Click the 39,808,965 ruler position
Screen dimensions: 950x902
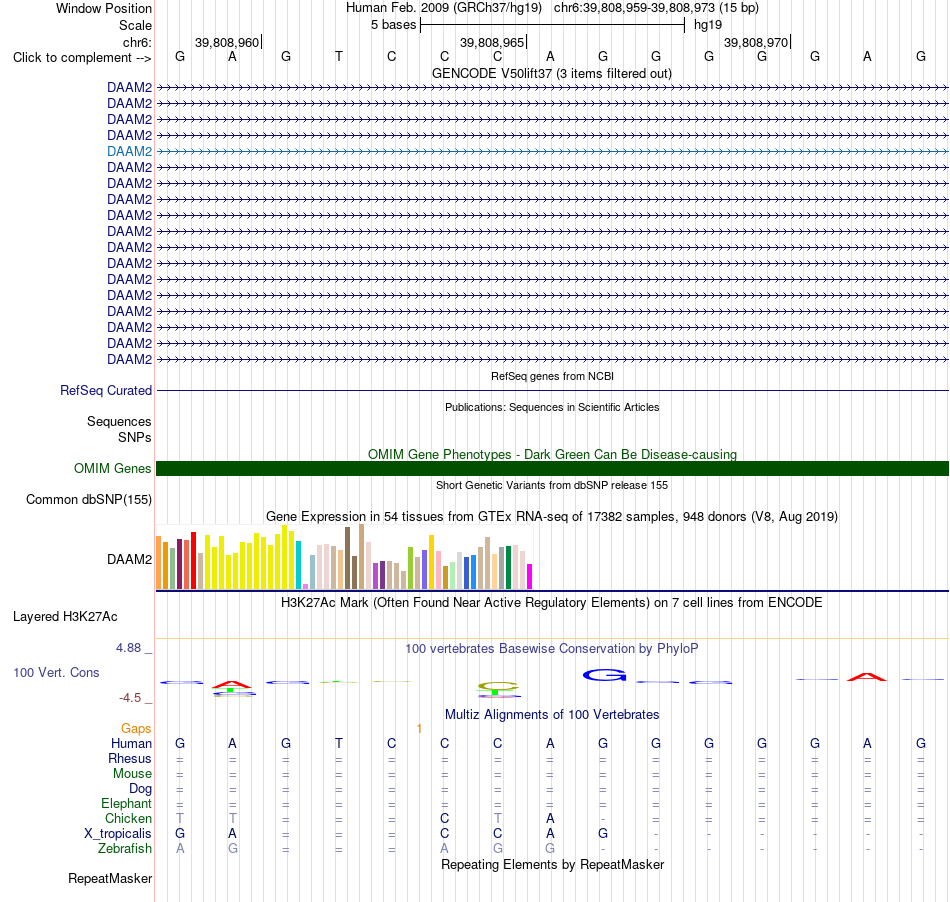click(492, 42)
